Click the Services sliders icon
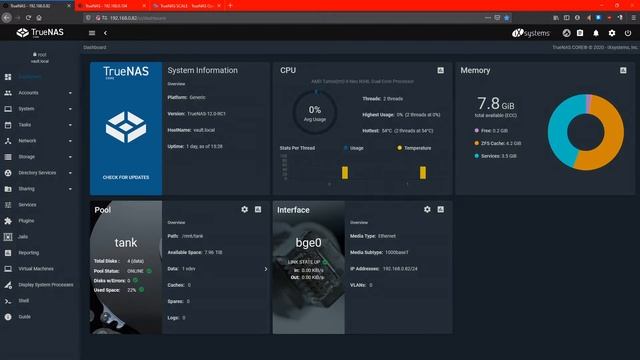Viewport: 640px width, 360px height. (x=8, y=204)
